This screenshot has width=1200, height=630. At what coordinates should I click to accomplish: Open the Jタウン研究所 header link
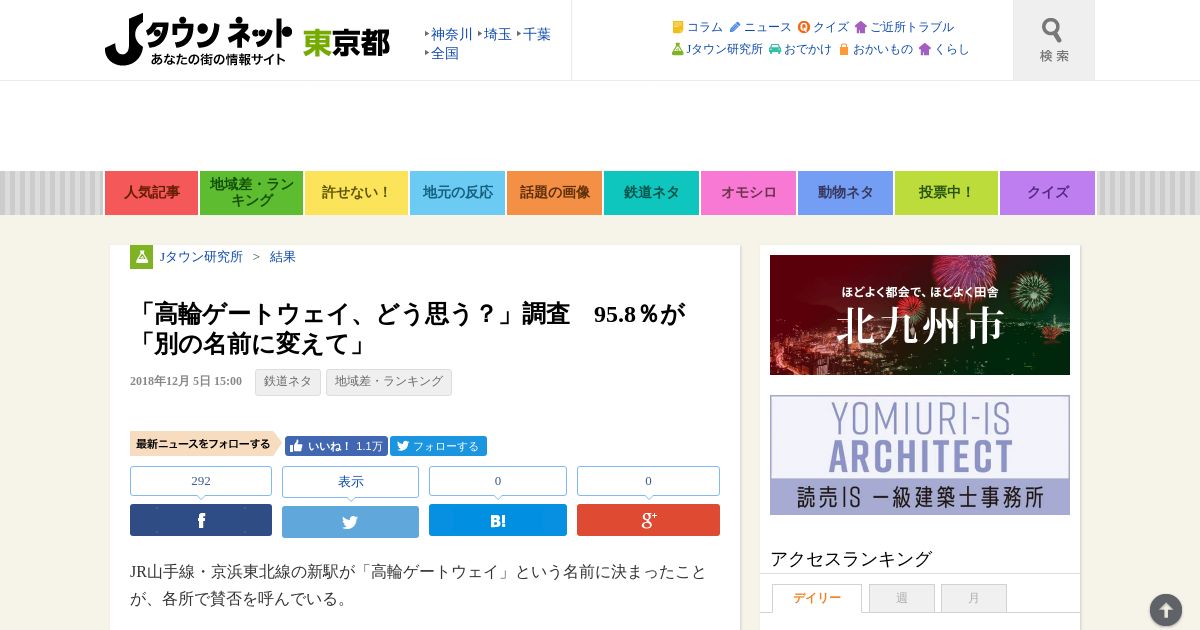(717, 49)
